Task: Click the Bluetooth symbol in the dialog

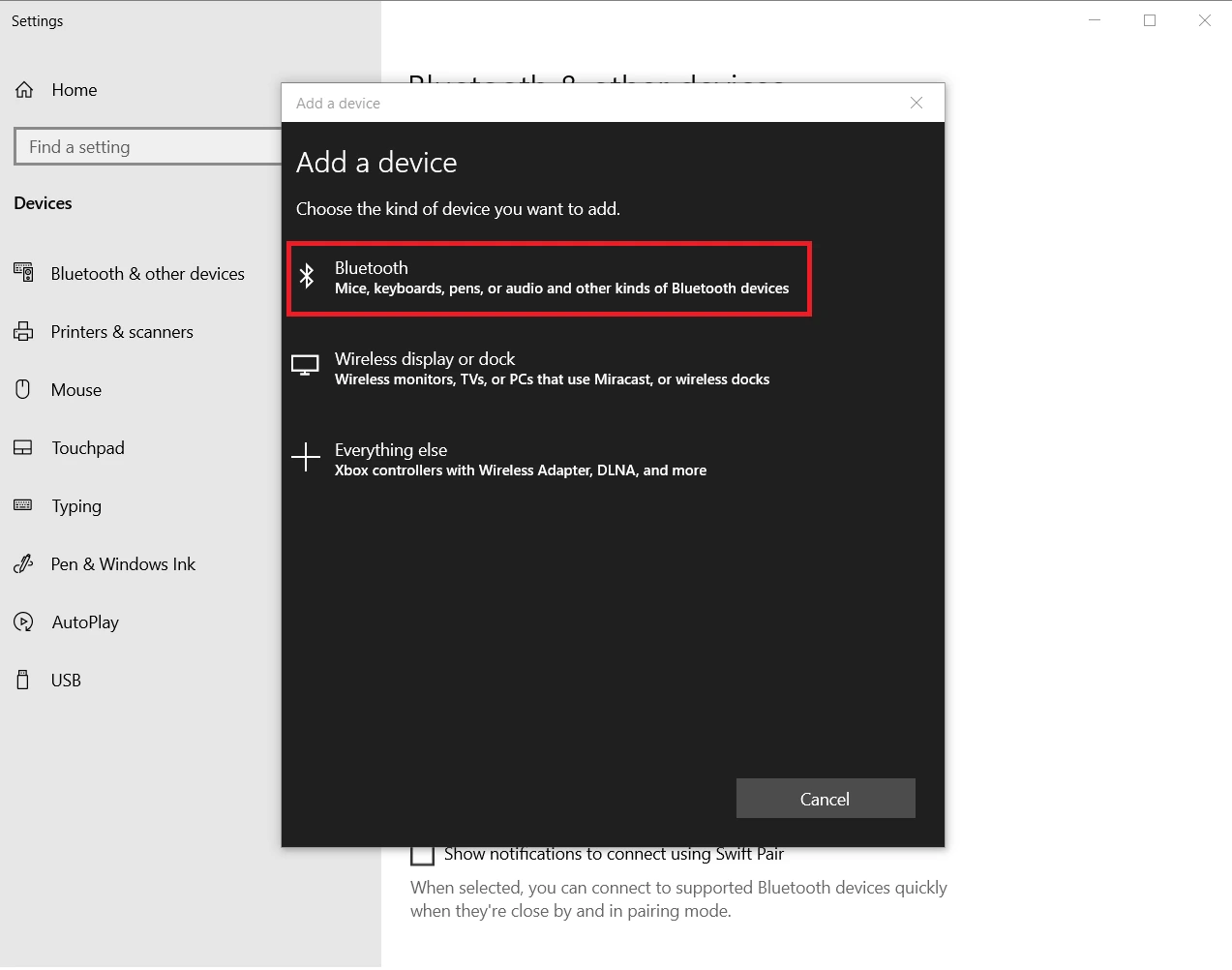Action: tap(307, 277)
